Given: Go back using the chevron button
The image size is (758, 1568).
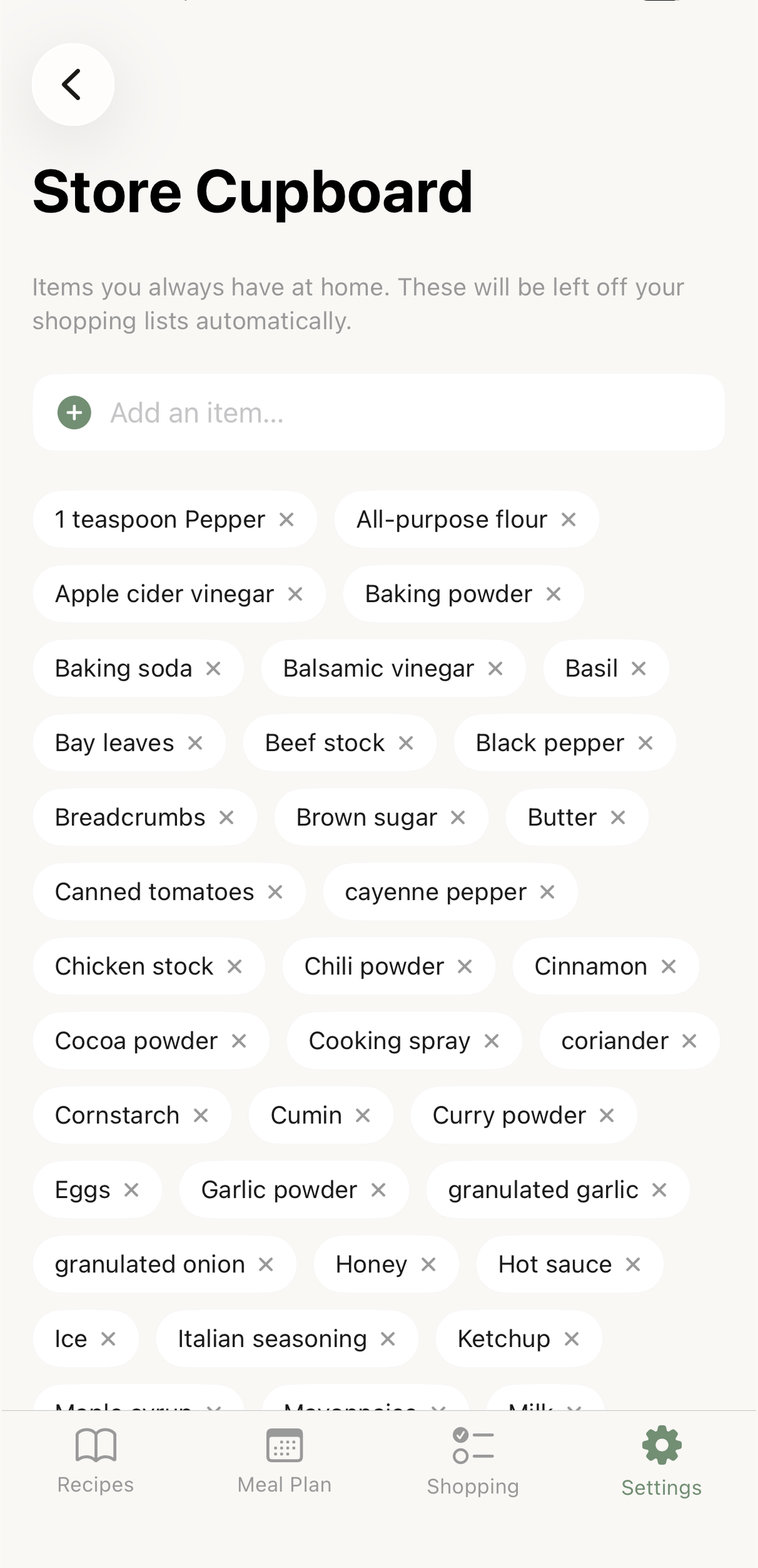Looking at the screenshot, I should [73, 84].
